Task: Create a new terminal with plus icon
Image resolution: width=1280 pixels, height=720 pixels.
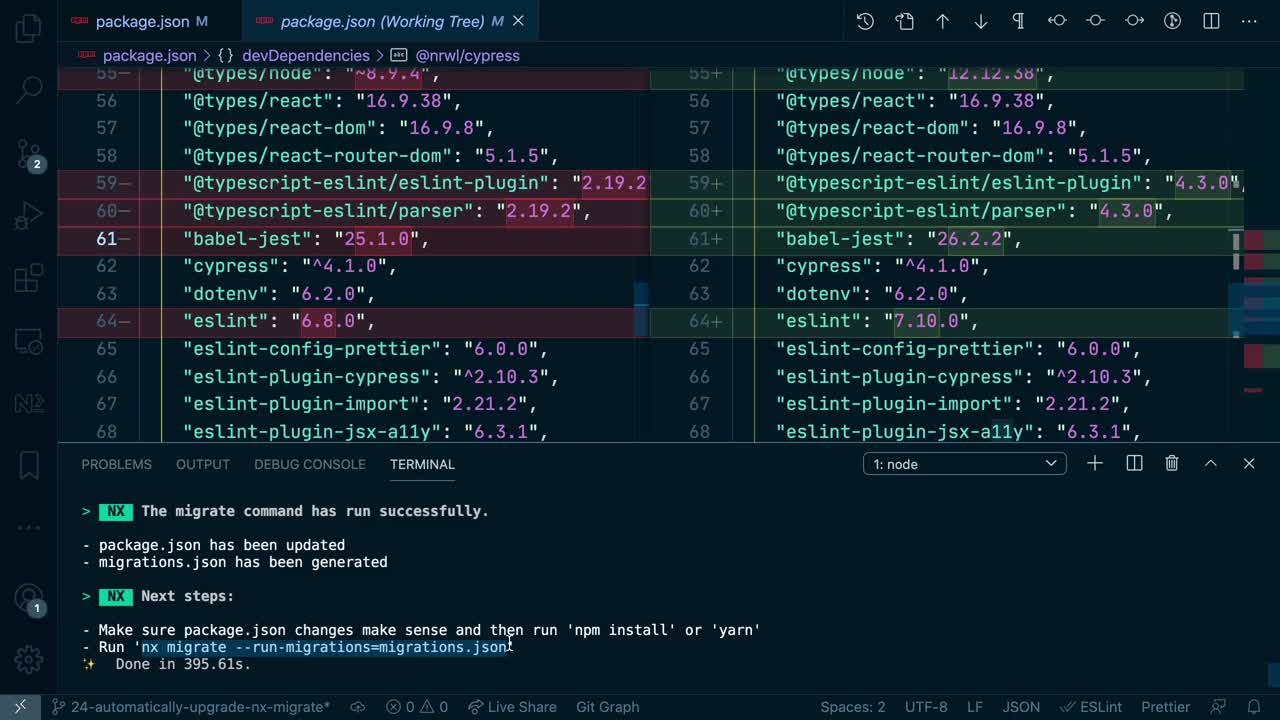Action: coord(1094,463)
